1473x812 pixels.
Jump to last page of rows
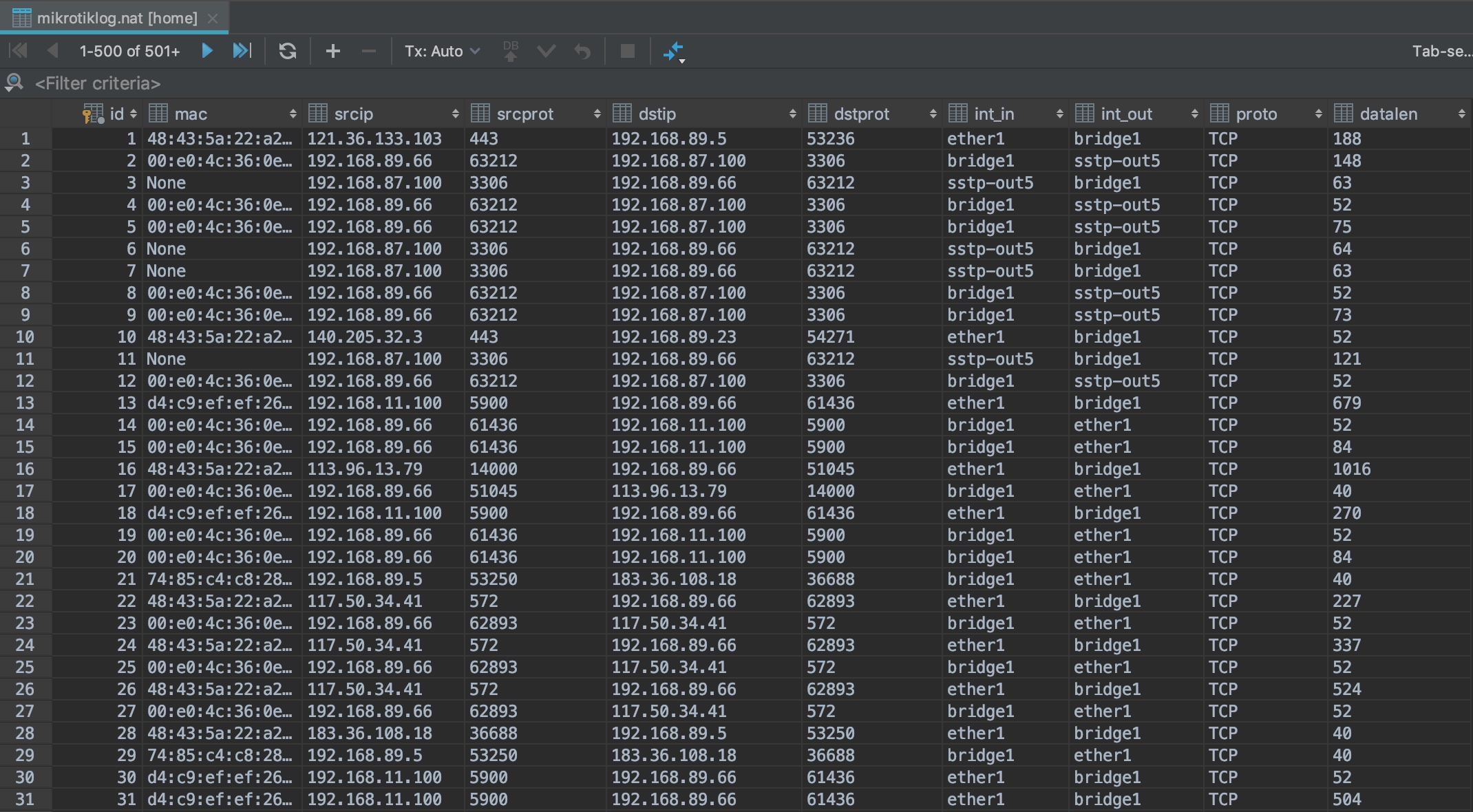[x=242, y=51]
